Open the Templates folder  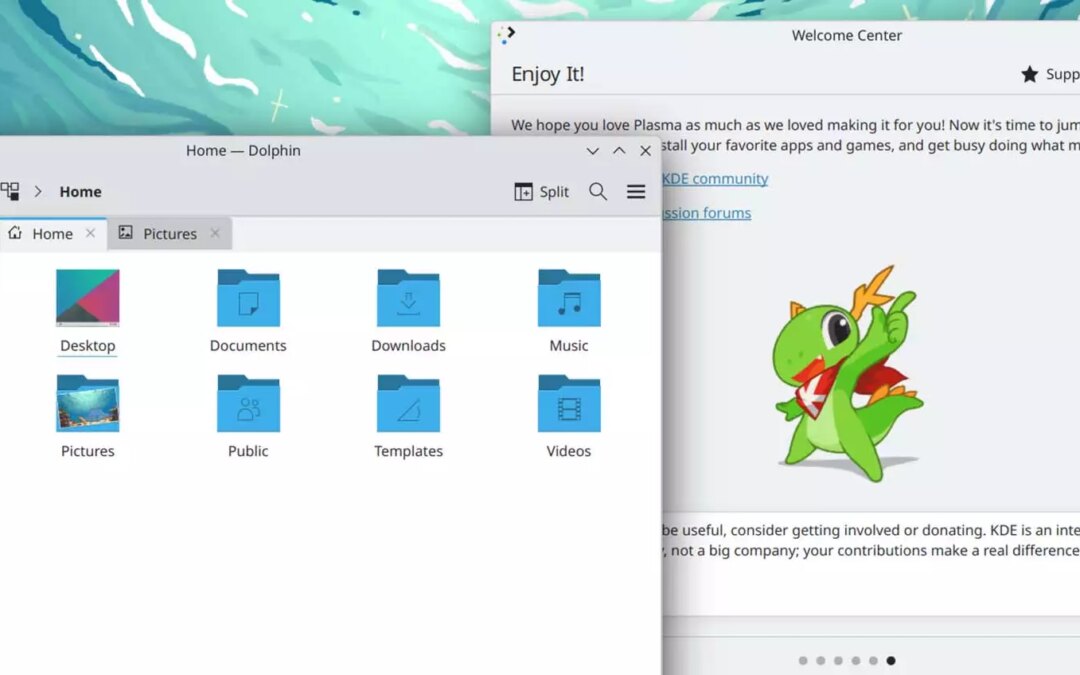pyautogui.click(x=408, y=404)
